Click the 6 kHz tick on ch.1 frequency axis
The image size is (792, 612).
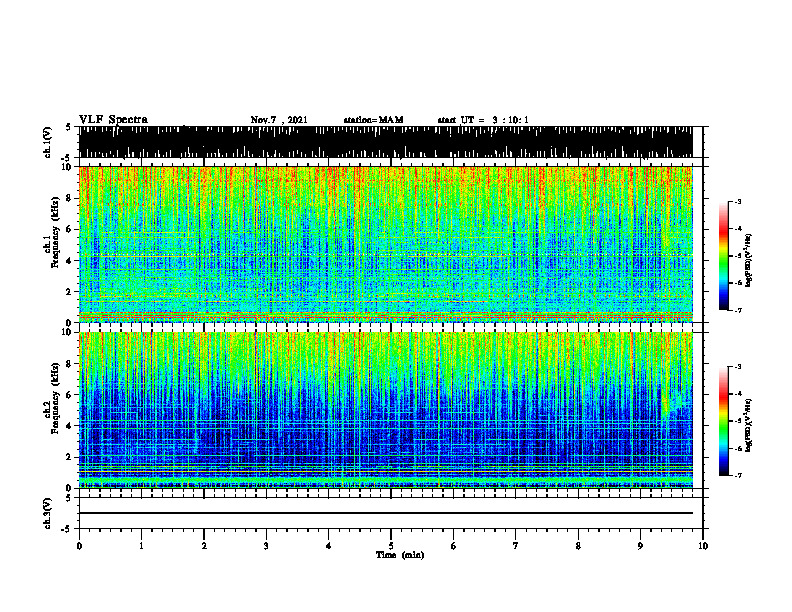pyautogui.click(x=70, y=229)
